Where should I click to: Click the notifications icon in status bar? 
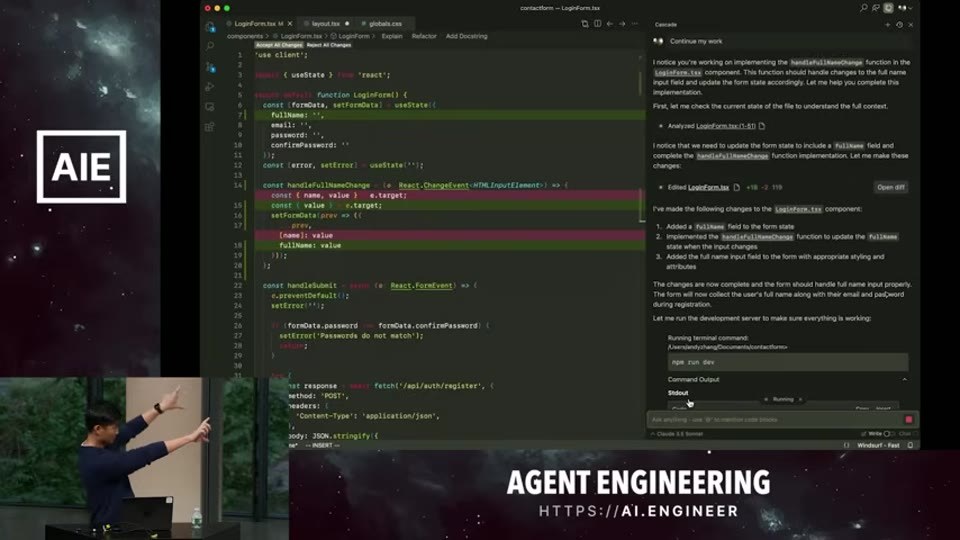pos(910,446)
